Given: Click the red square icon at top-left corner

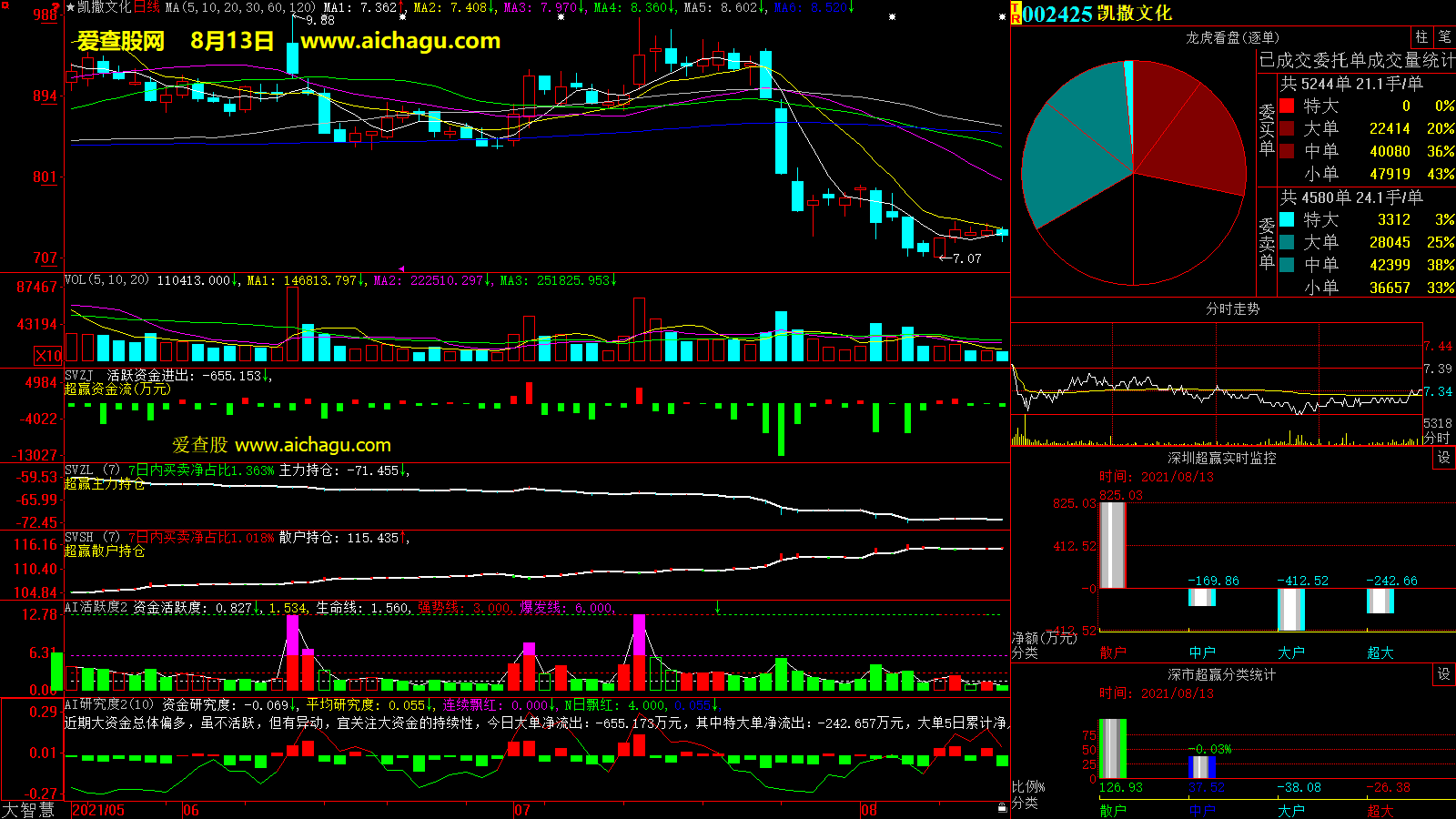Looking at the screenshot, I should pyautogui.click(x=61, y=7).
